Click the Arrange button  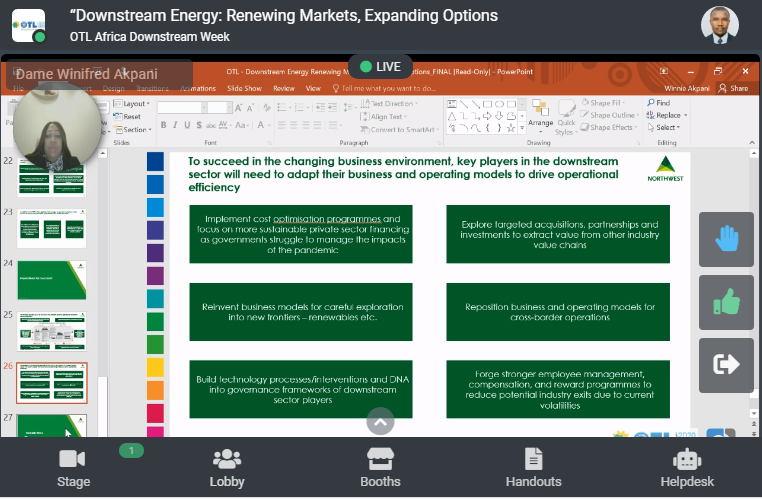coord(540,116)
